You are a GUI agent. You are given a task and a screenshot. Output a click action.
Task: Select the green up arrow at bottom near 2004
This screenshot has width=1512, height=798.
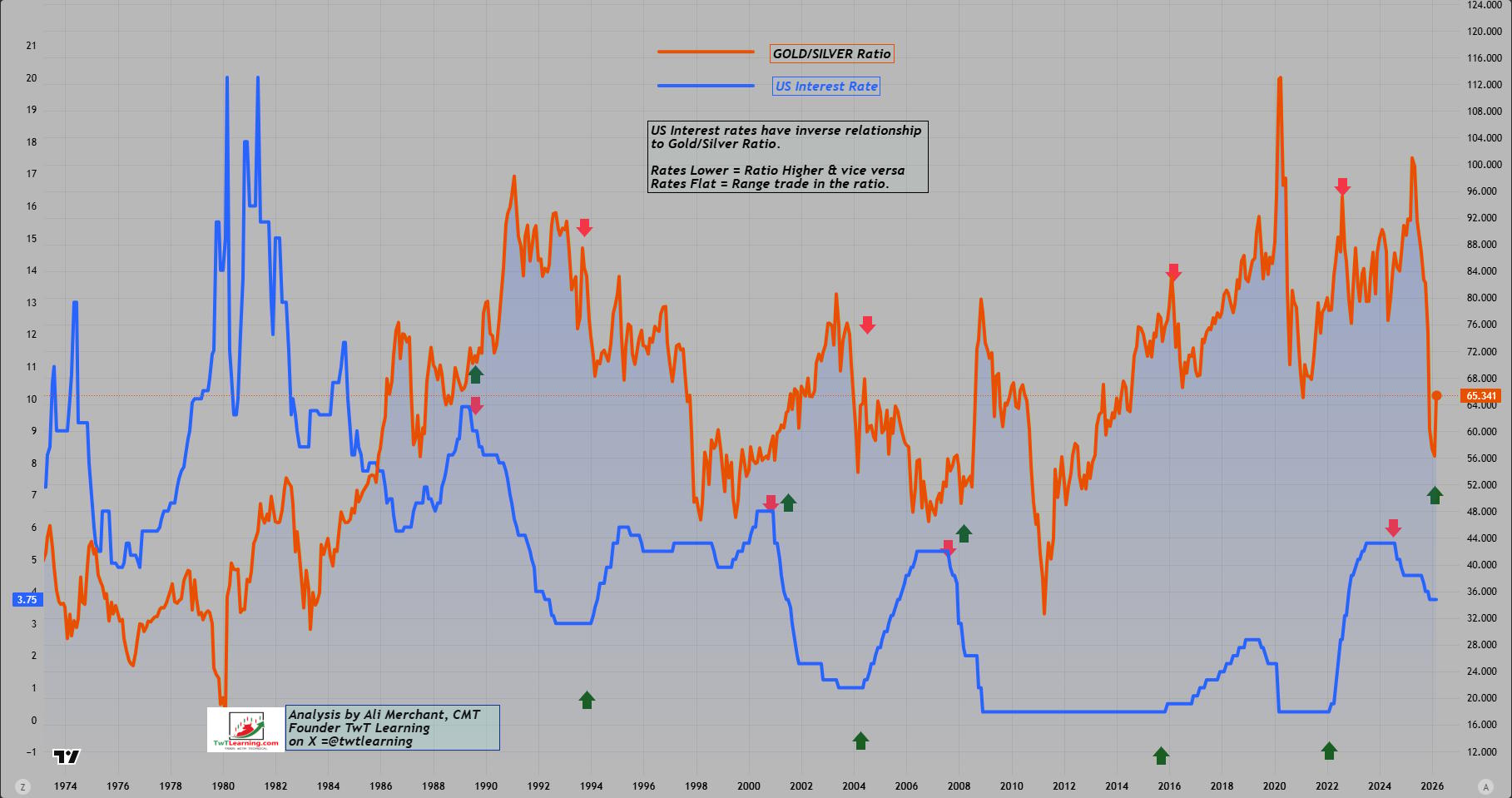(x=860, y=741)
